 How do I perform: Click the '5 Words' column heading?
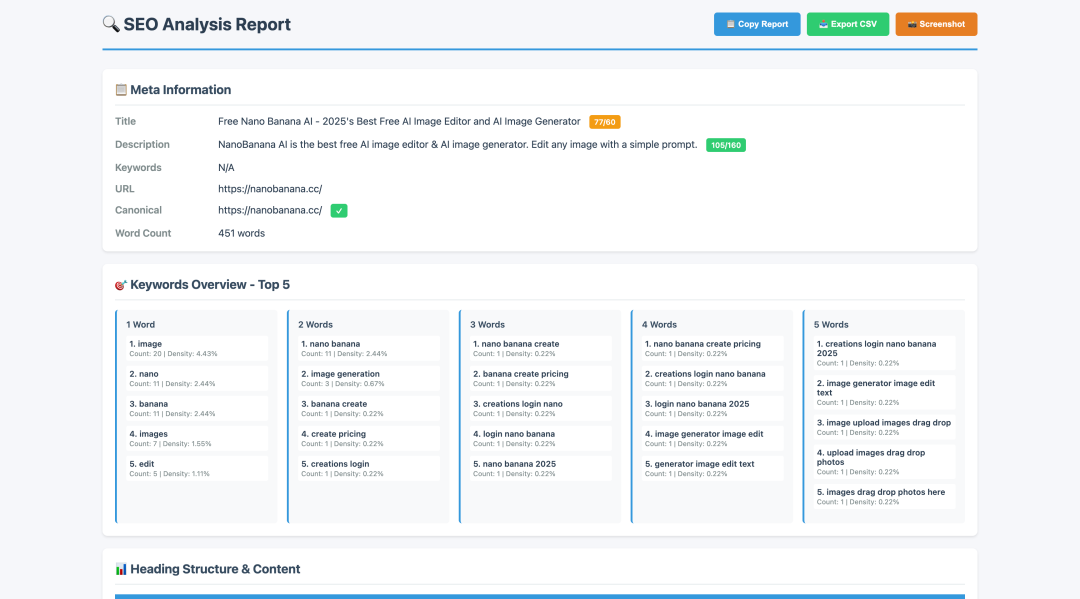pyautogui.click(x=831, y=324)
